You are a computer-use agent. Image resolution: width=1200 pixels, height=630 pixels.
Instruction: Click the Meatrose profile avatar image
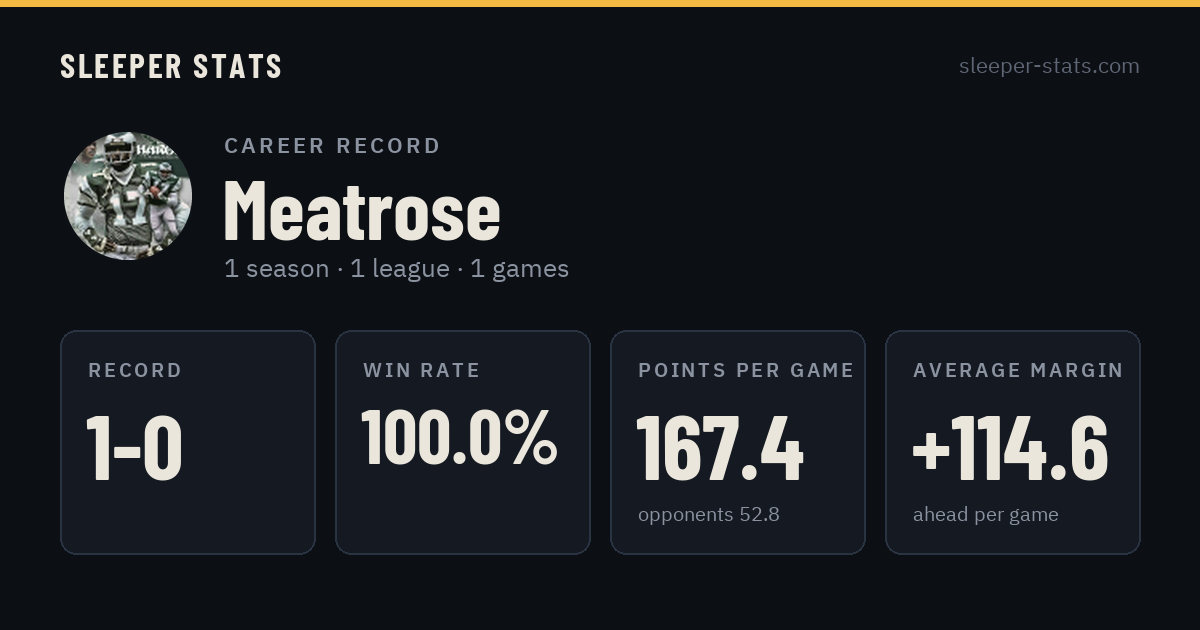coord(128,196)
